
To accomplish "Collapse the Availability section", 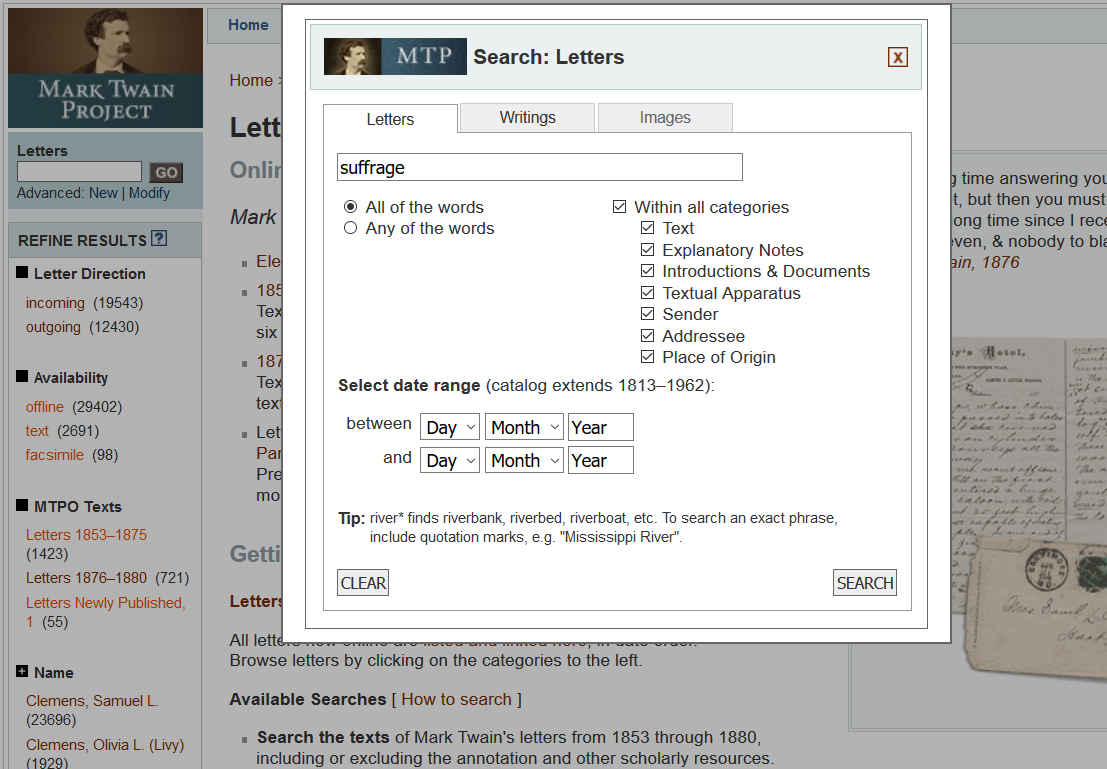I will (22, 376).
